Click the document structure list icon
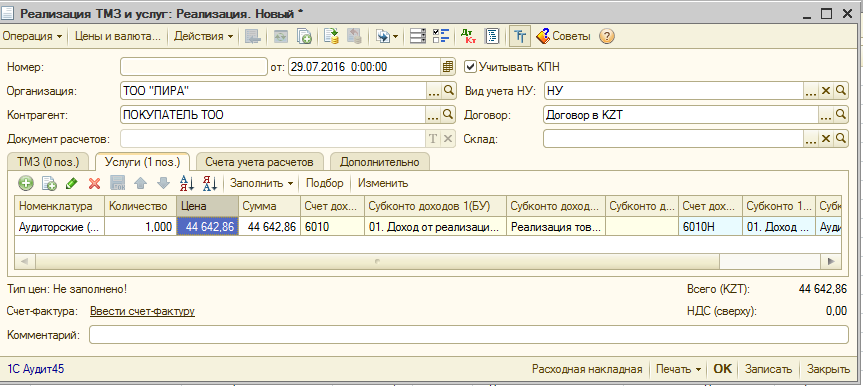 point(418,36)
